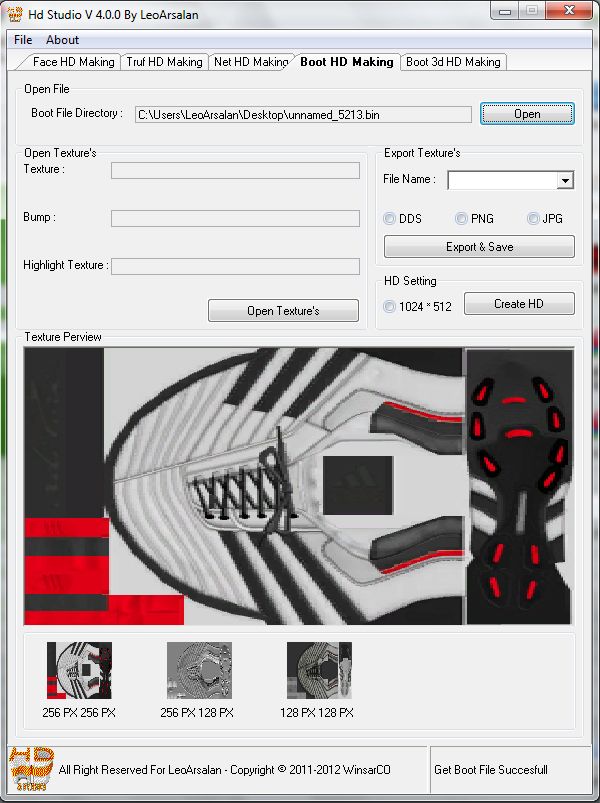
Task: Switch to Net HD Making tab
Action: [250, 62]
